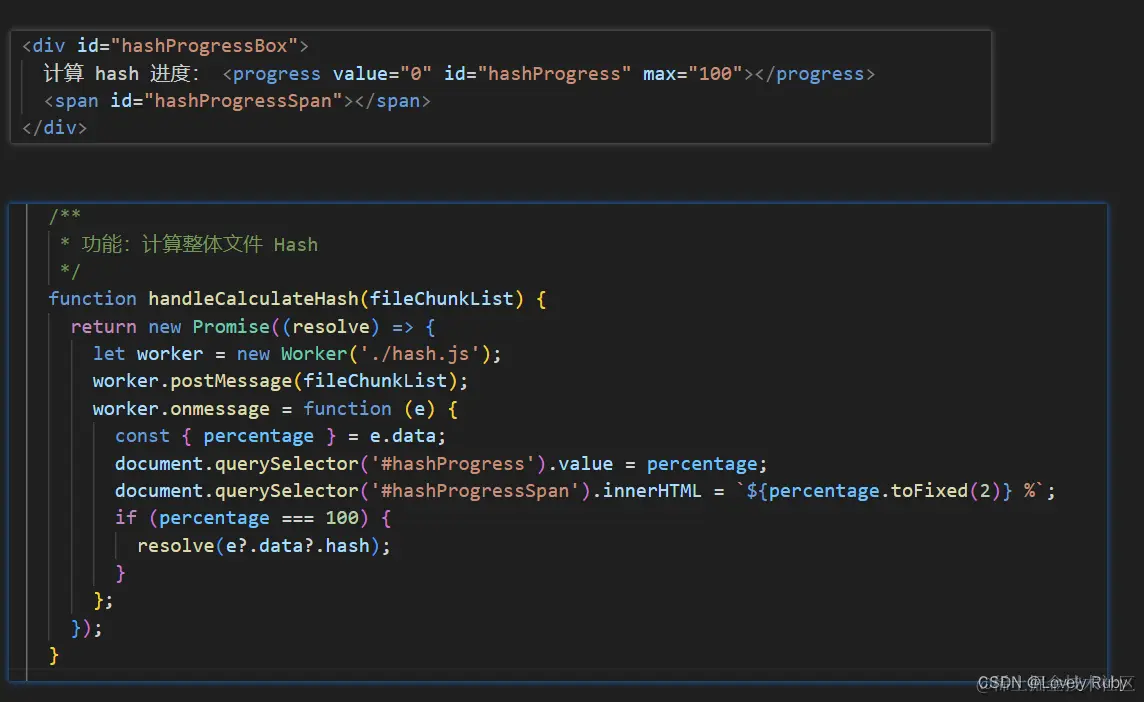The image size is (1144, 702).
Task: Click the function keyword before handleCalculateHash
Action: click(x=93, y=298)
